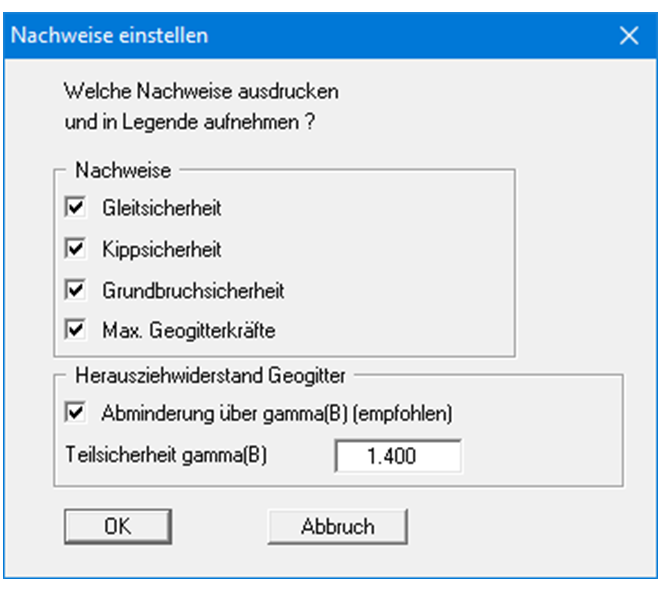Click the Nachweise einstellen title bar text

(x=110, y=35)
